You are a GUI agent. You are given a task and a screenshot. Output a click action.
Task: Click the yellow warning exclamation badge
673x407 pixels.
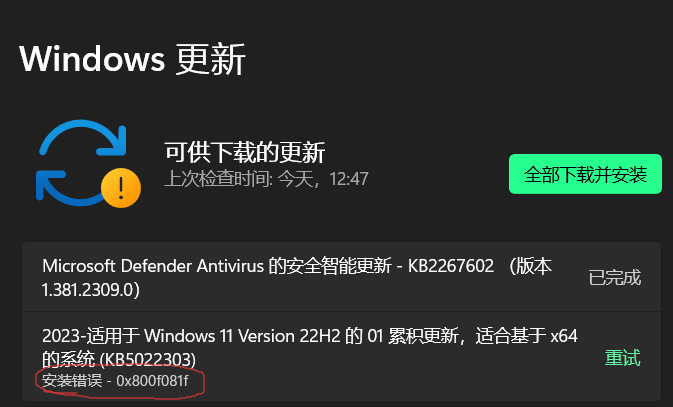click(x=121, y=188)
